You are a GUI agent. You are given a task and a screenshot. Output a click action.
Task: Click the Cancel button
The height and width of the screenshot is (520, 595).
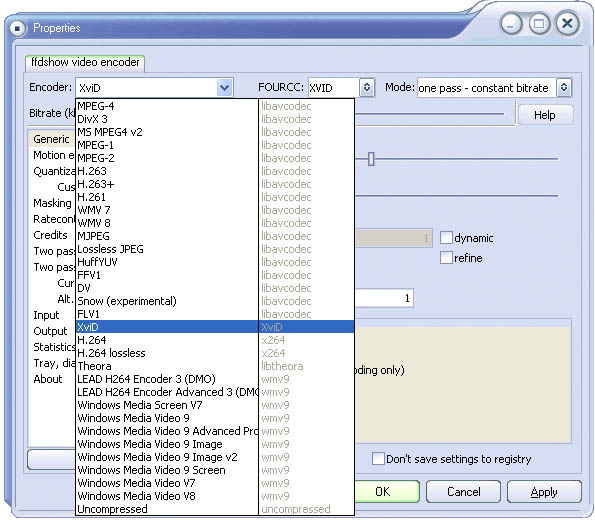click(463, 492)
